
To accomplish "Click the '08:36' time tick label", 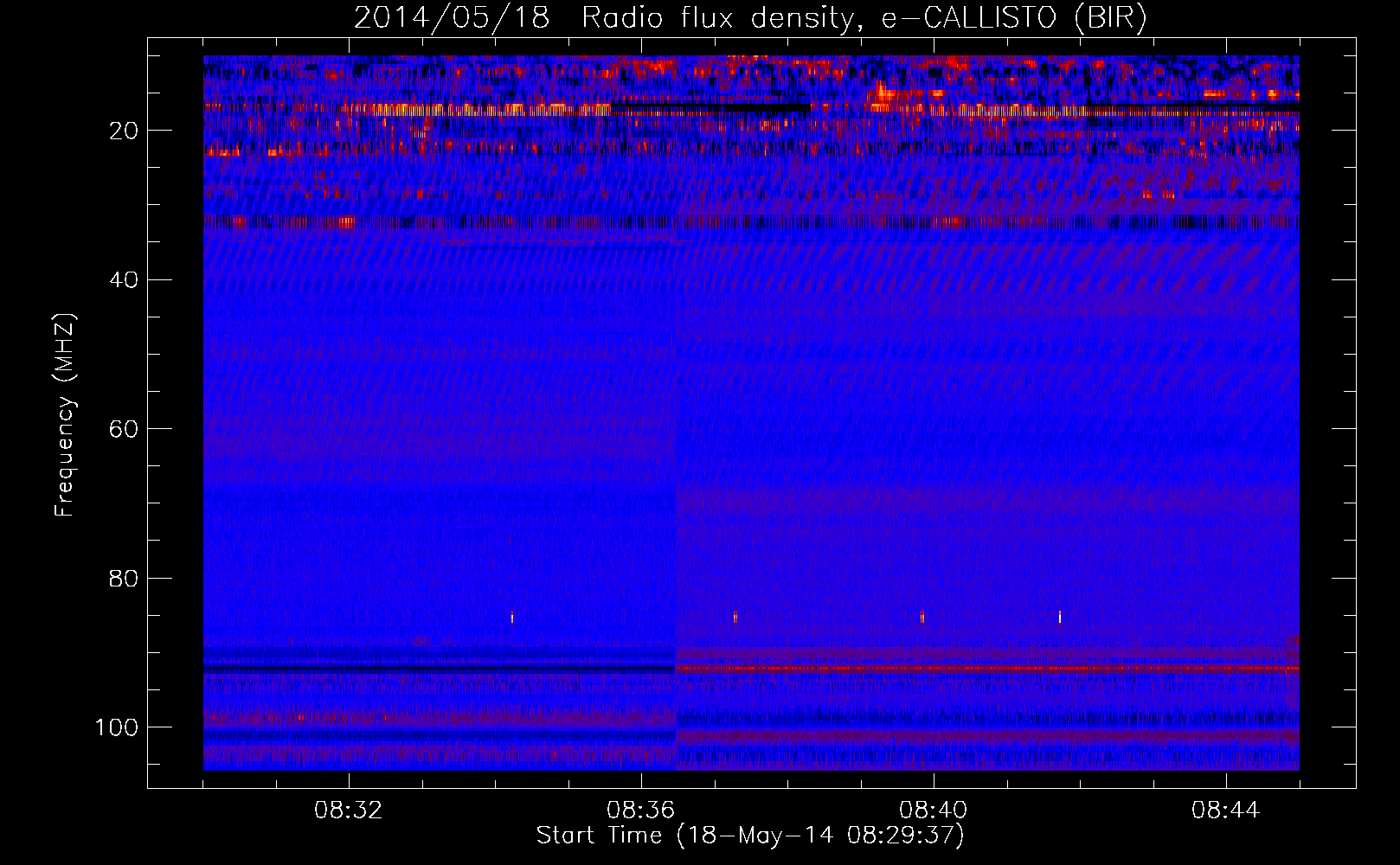I will pos(641,811).
